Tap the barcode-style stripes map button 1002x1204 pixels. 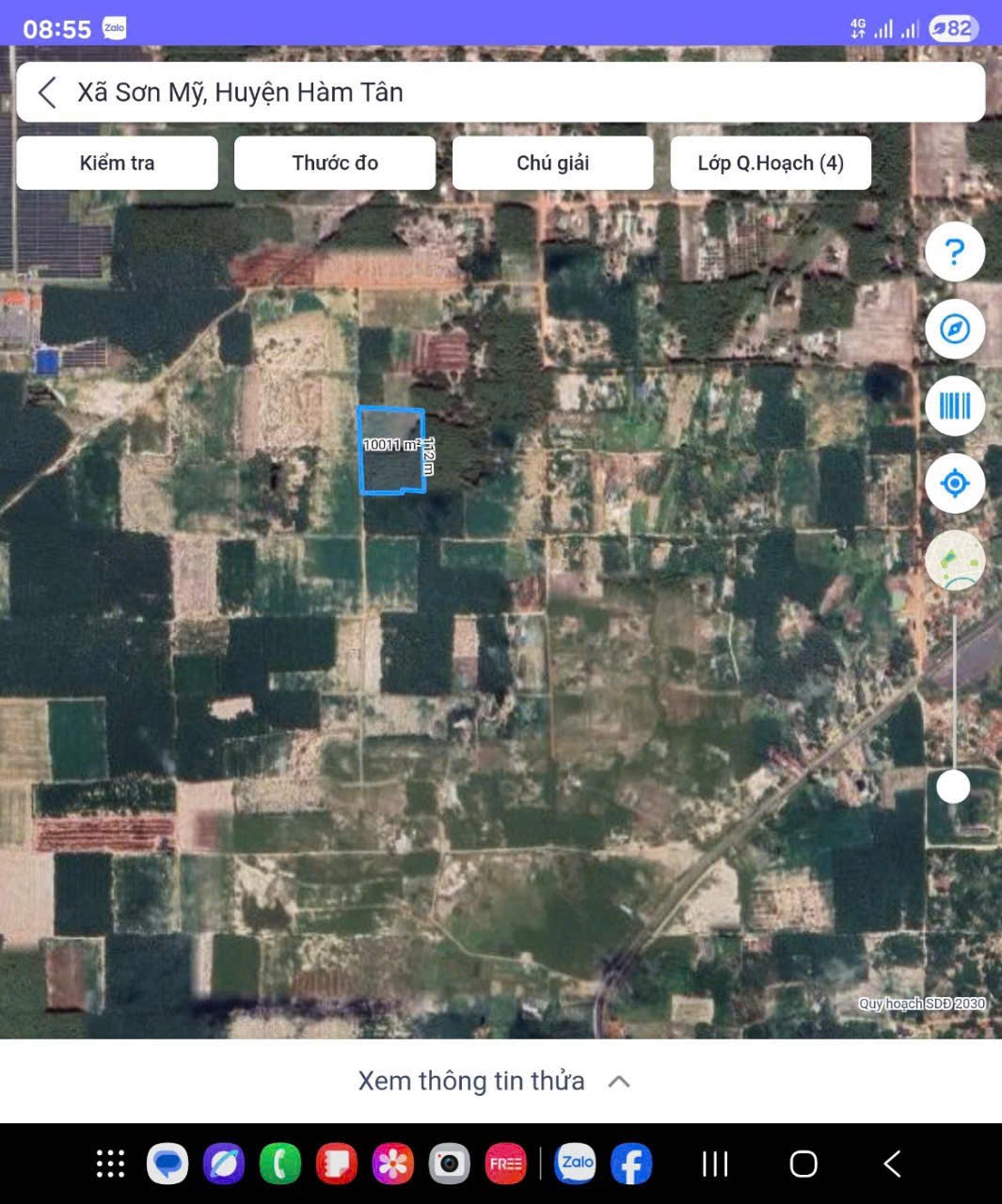coord(954,406)
